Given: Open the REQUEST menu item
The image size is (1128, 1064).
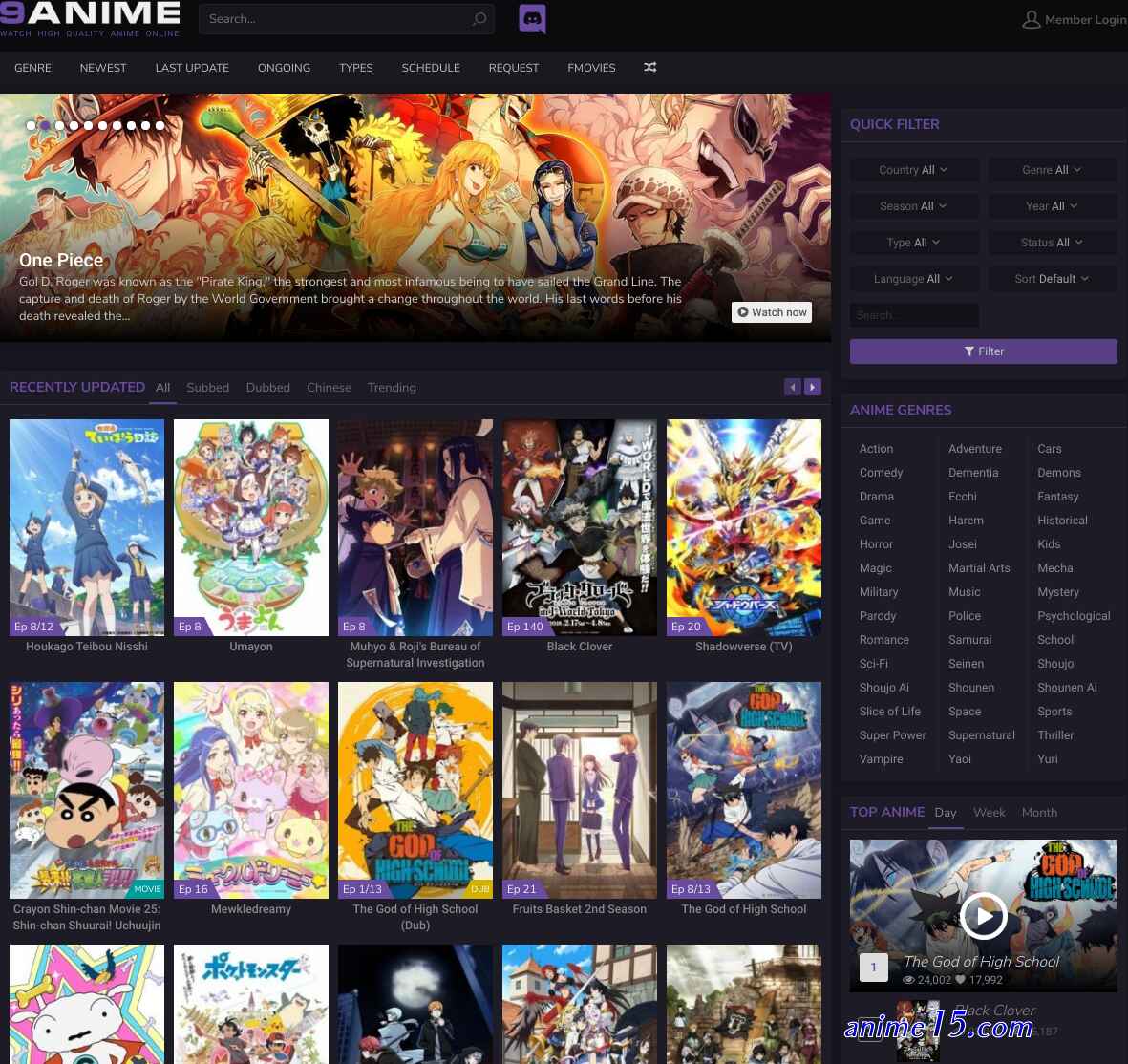Looking at the screenshot, I should [514, 68].
